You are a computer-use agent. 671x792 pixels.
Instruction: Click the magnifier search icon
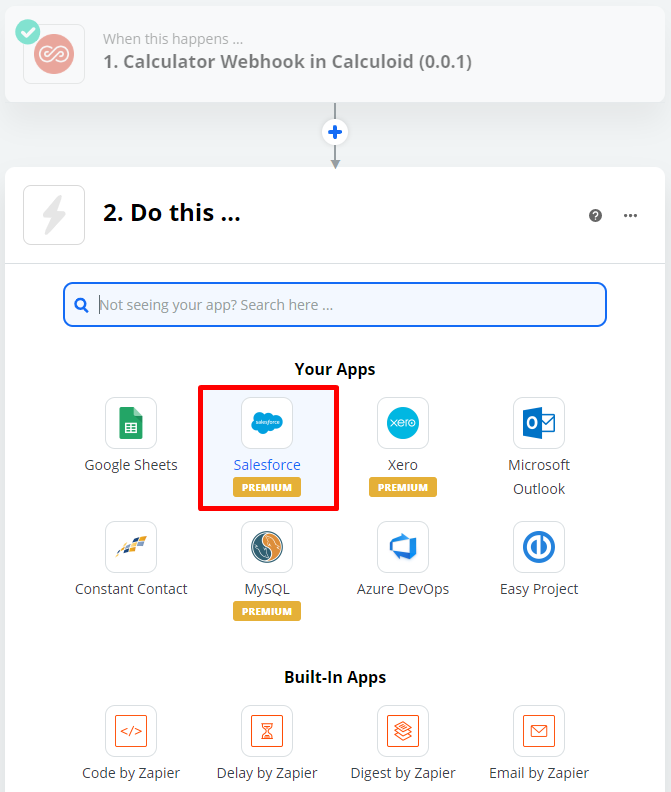tap(81, 305)
